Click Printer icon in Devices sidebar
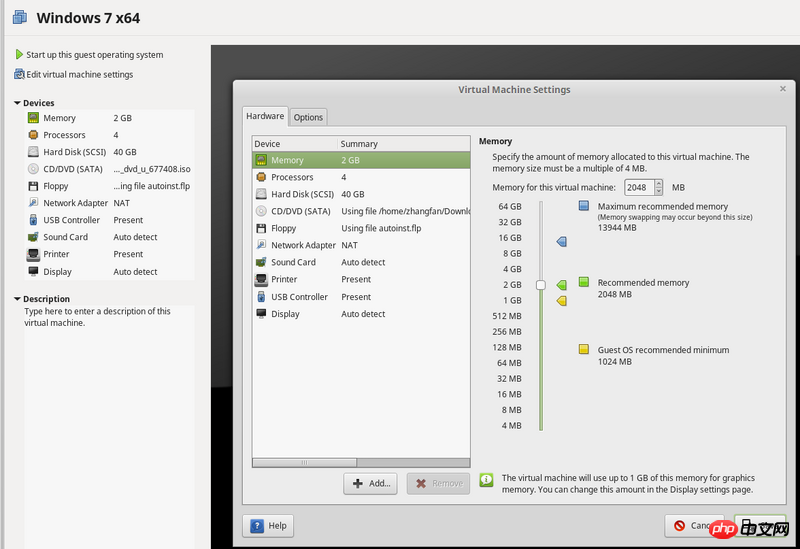The width and height of the screenshot is (800, 549). [x=33, y=254]
